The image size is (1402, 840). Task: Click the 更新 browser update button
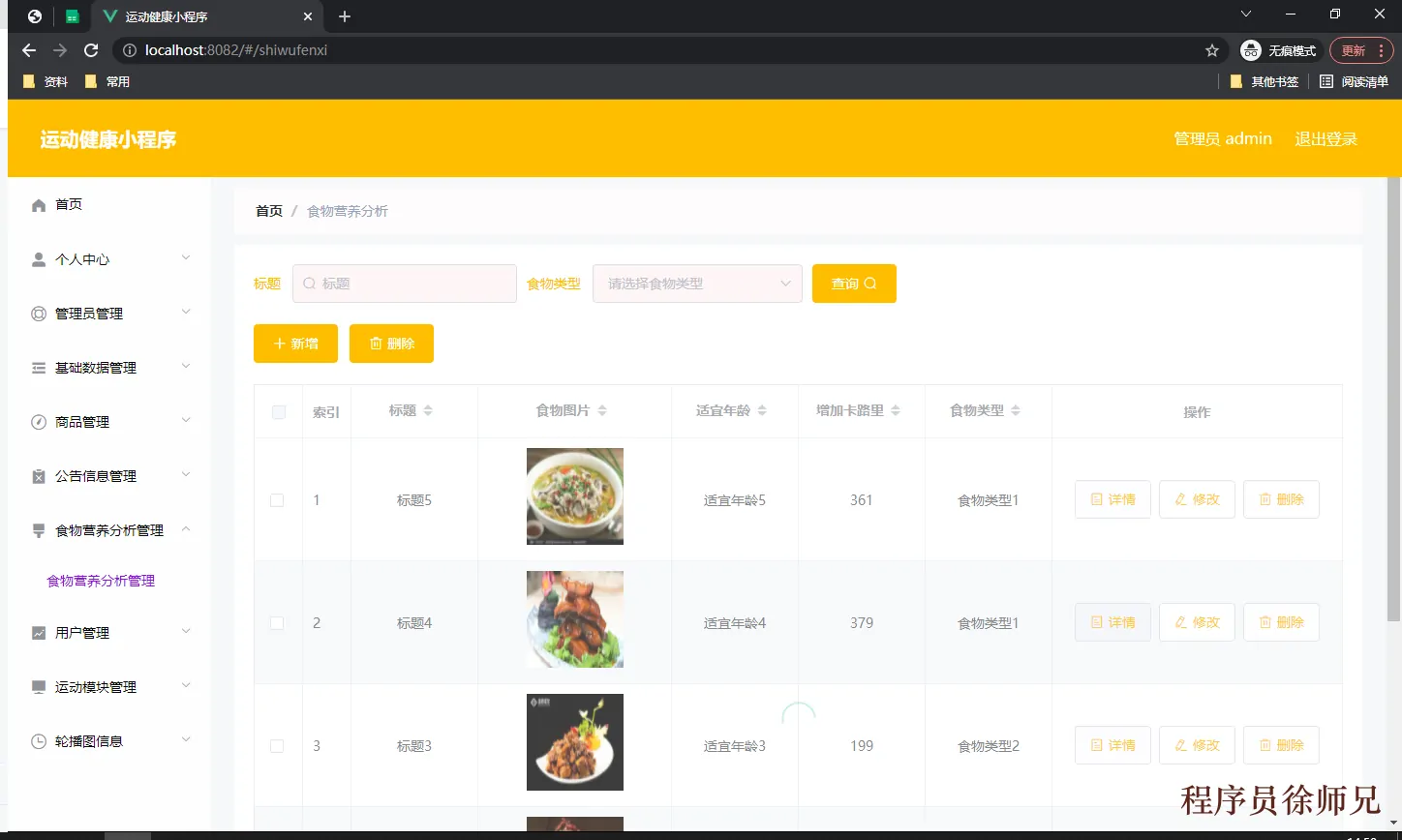[1361, 50]
